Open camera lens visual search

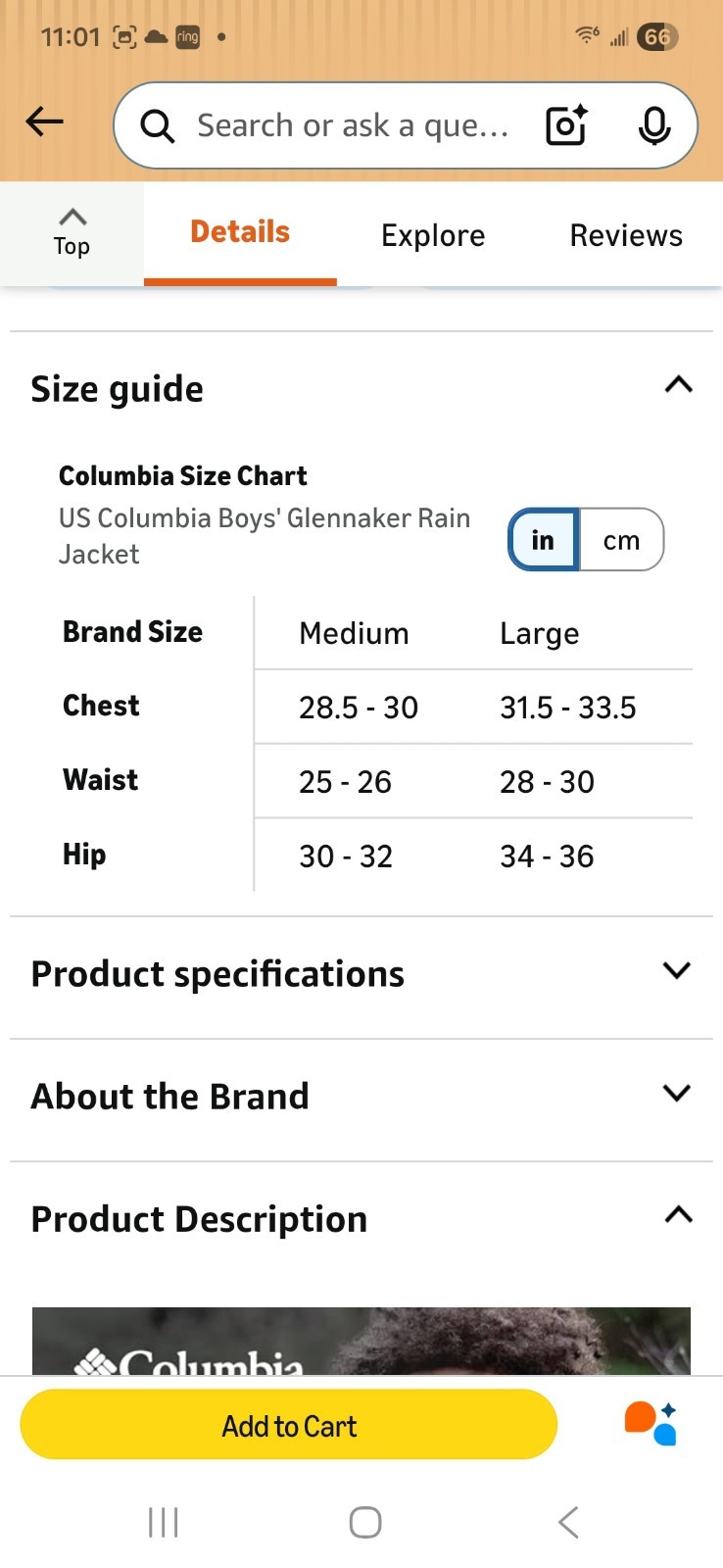[566, 125]
